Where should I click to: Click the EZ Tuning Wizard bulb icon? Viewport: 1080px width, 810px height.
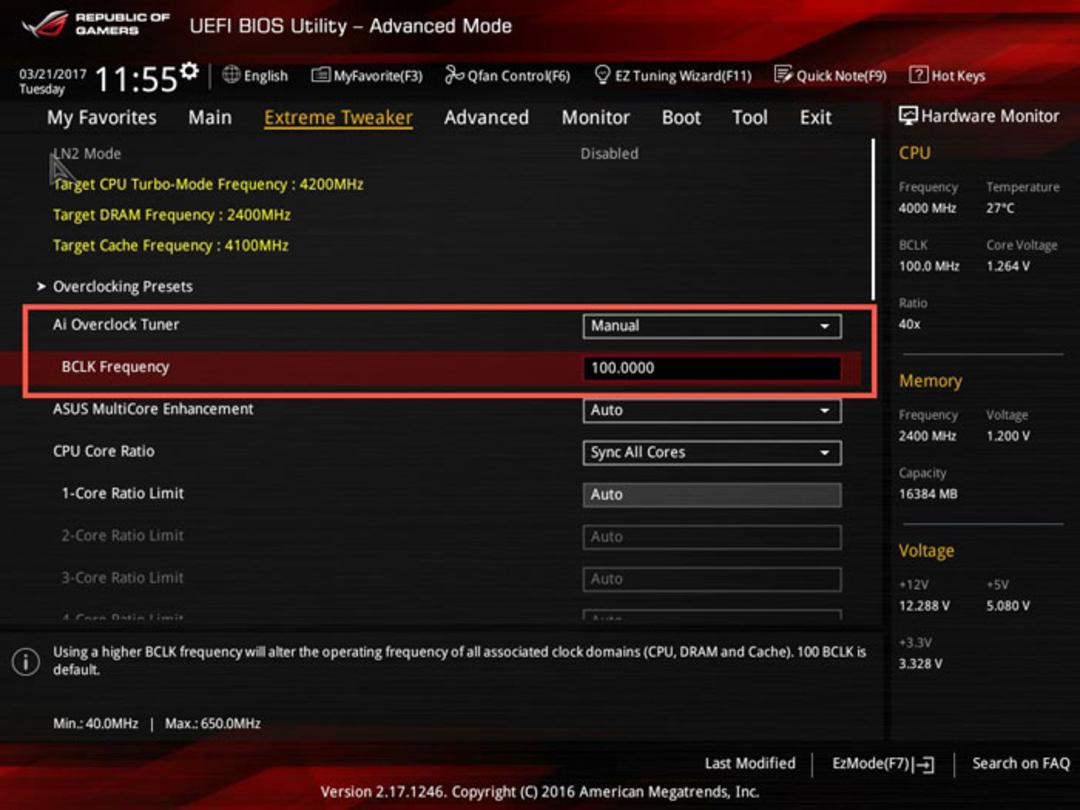pos(602,74)
